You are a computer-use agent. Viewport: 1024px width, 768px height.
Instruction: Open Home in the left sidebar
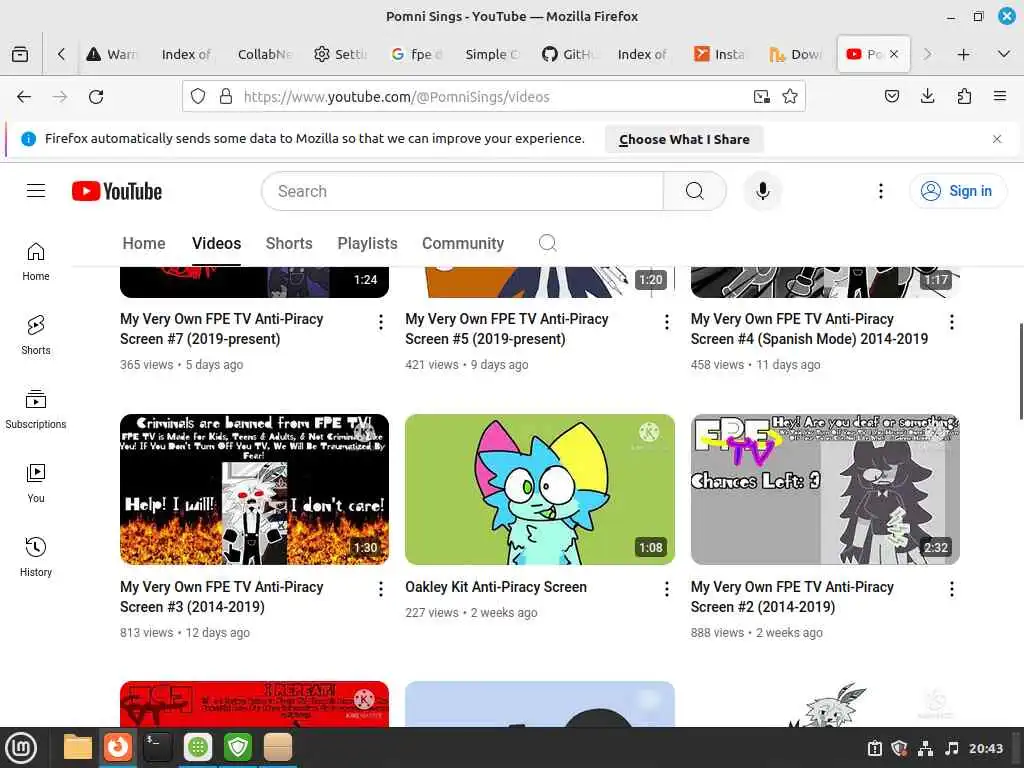pyautogui.click(x=36, y=262)
